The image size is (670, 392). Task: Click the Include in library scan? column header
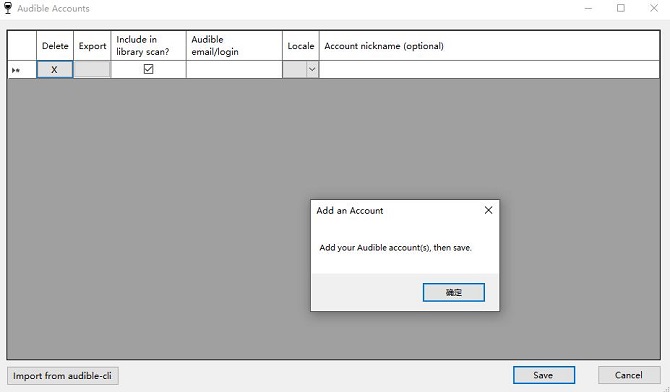(148, 46)
